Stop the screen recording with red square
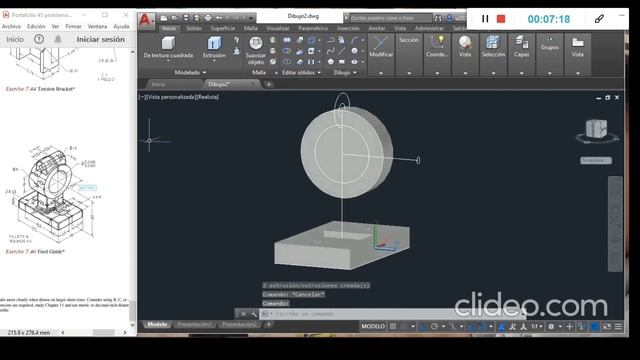 tap(501, 19)
